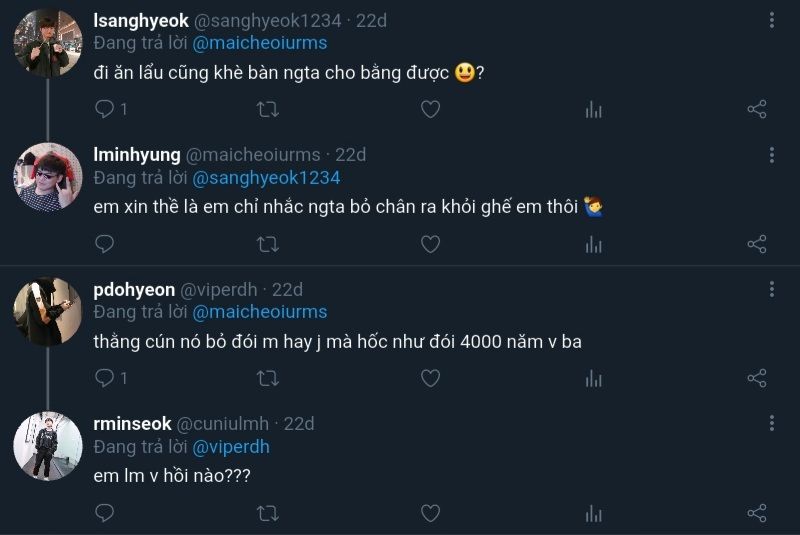Open the @sanghyeok1234 mention link in lminhyung's reply

point(266,177)
